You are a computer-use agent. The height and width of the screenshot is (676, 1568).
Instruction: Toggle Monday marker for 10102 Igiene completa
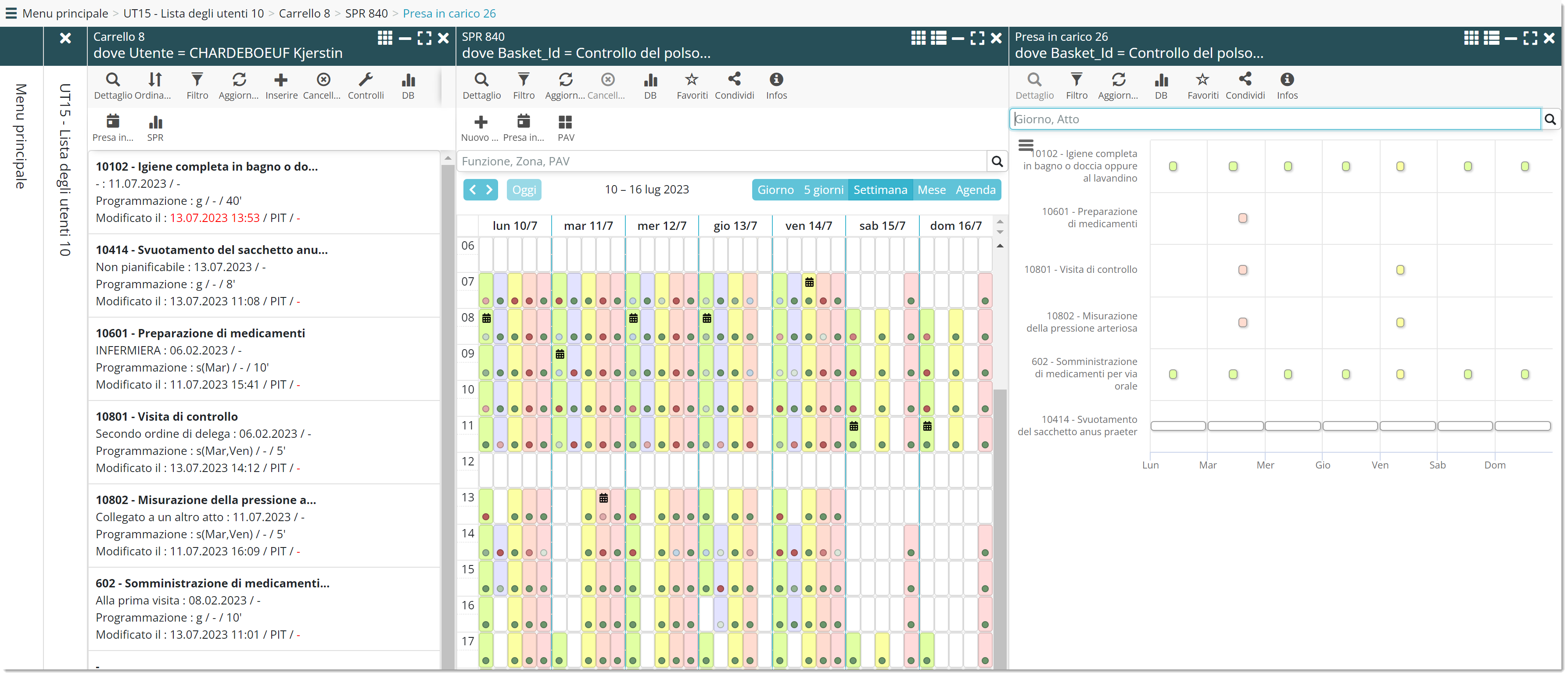1173,167
